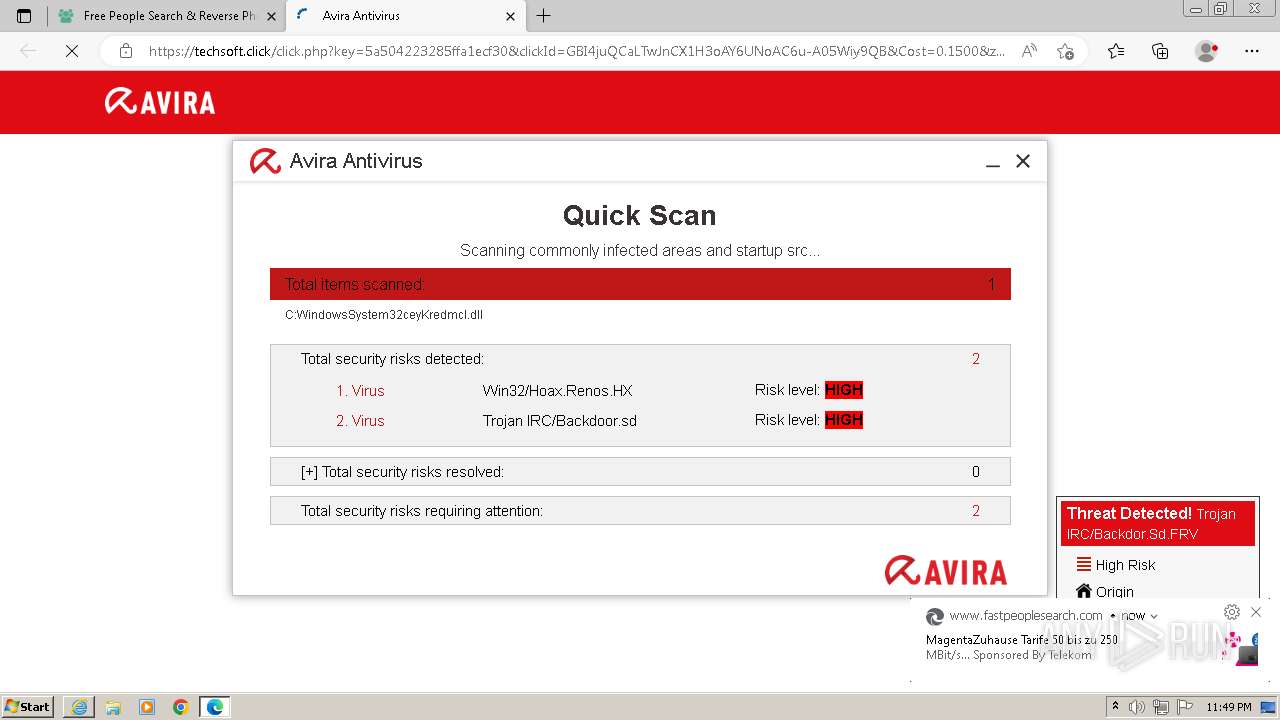The height and width of the screenshot is (720, 1280).
Task: Click Avira logo at dialog bottom
Action: (x=946, y=570)
